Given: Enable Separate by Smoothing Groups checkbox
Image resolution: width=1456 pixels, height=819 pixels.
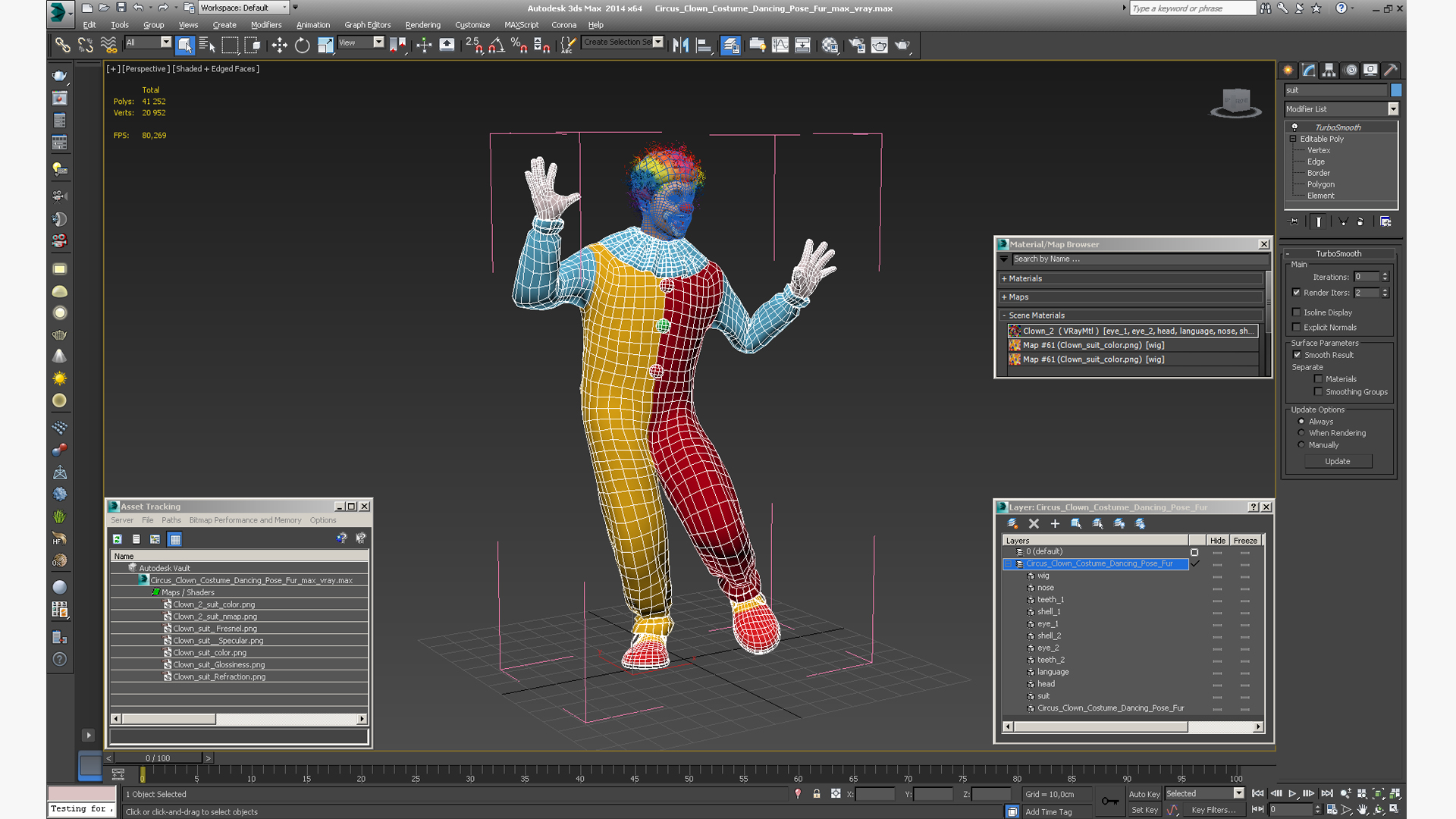Looking at the screenshot, I should coord(1319,392).
